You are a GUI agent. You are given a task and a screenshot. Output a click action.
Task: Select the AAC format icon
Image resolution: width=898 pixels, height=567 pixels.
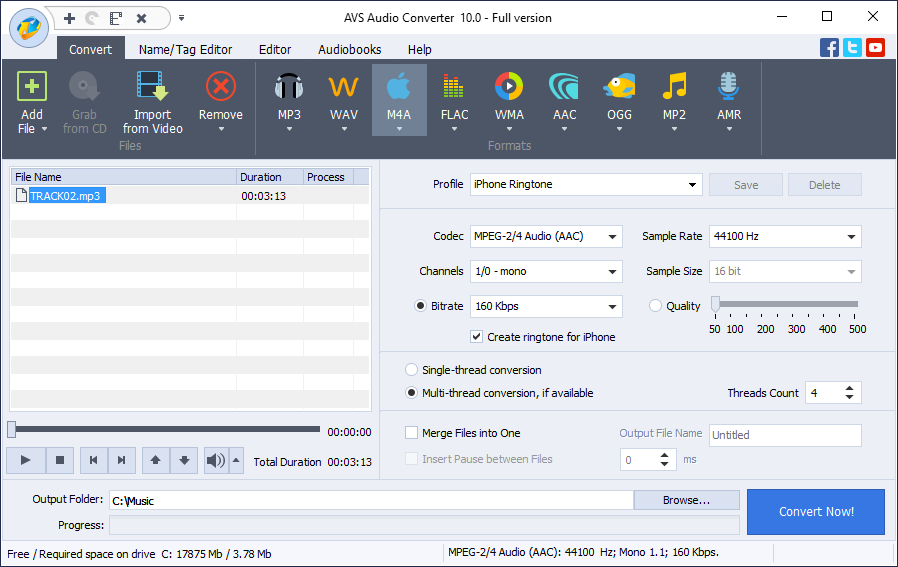tap(564, 86)
